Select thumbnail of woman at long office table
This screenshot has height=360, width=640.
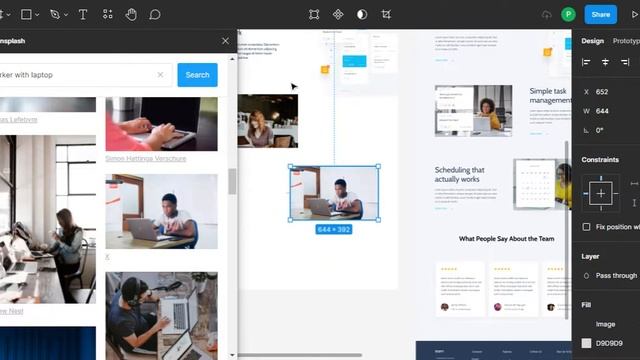(x=48, y=220)
